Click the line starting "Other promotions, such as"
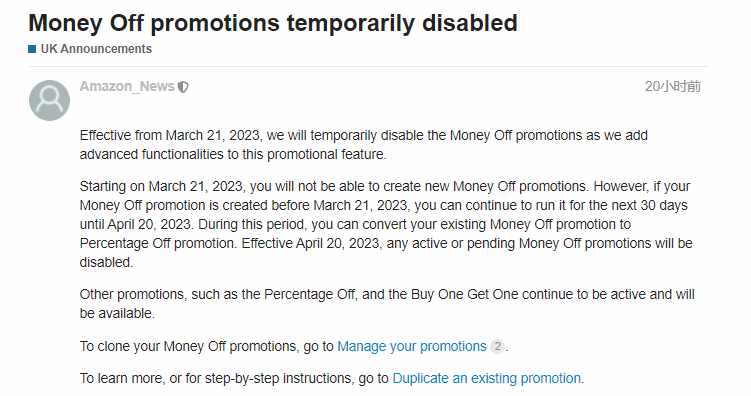 tap(387, 294)
